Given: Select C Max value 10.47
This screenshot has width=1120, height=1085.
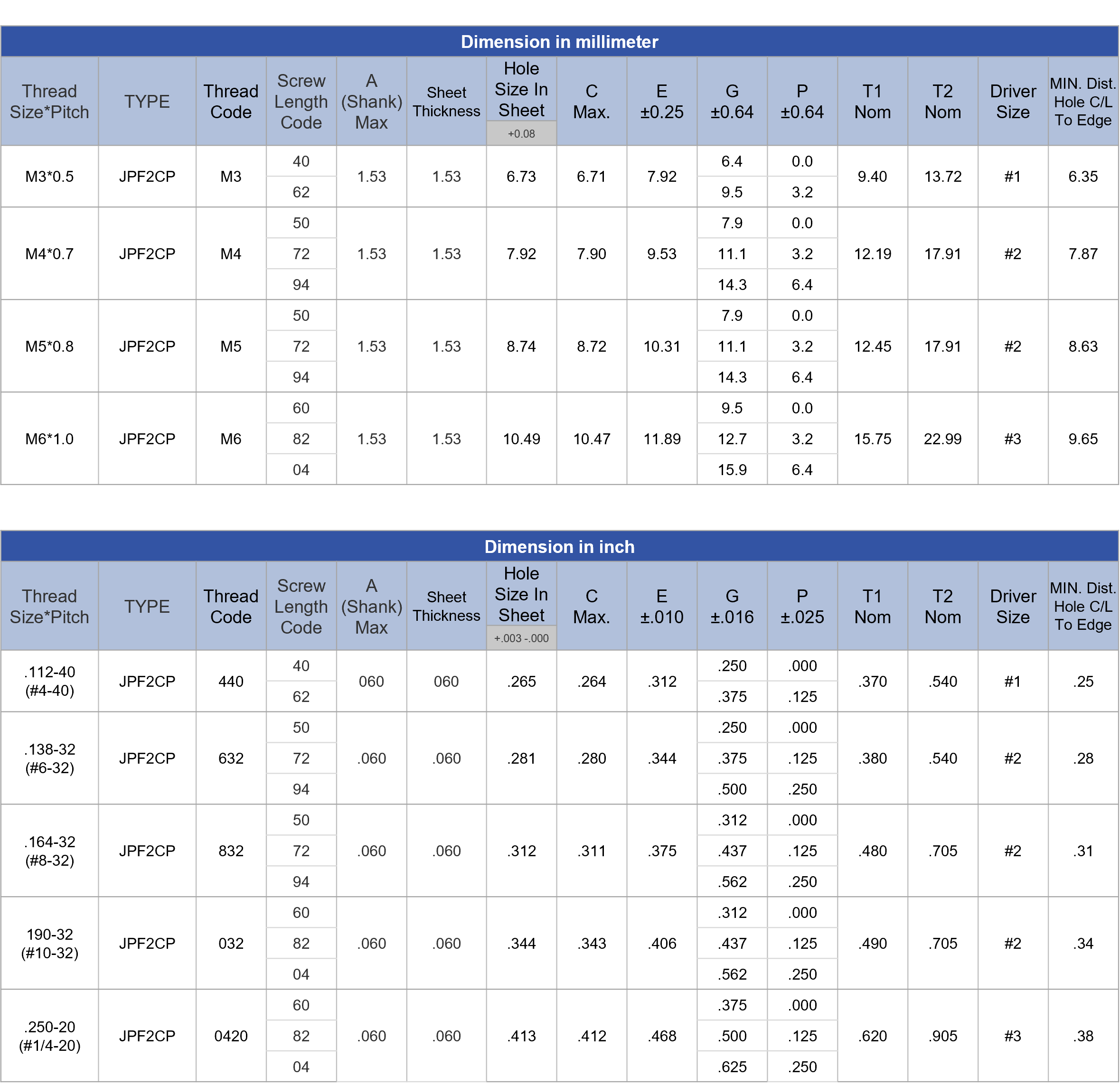Looking at the screenshot, I should 592,439.
